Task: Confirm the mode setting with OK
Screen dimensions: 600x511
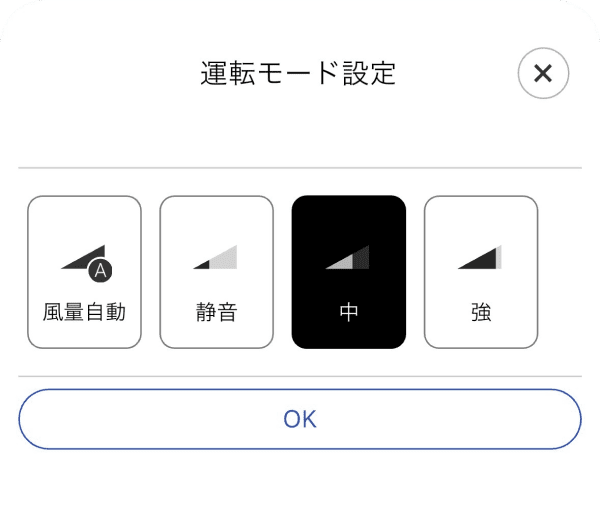Action: [x=299, y=418]
